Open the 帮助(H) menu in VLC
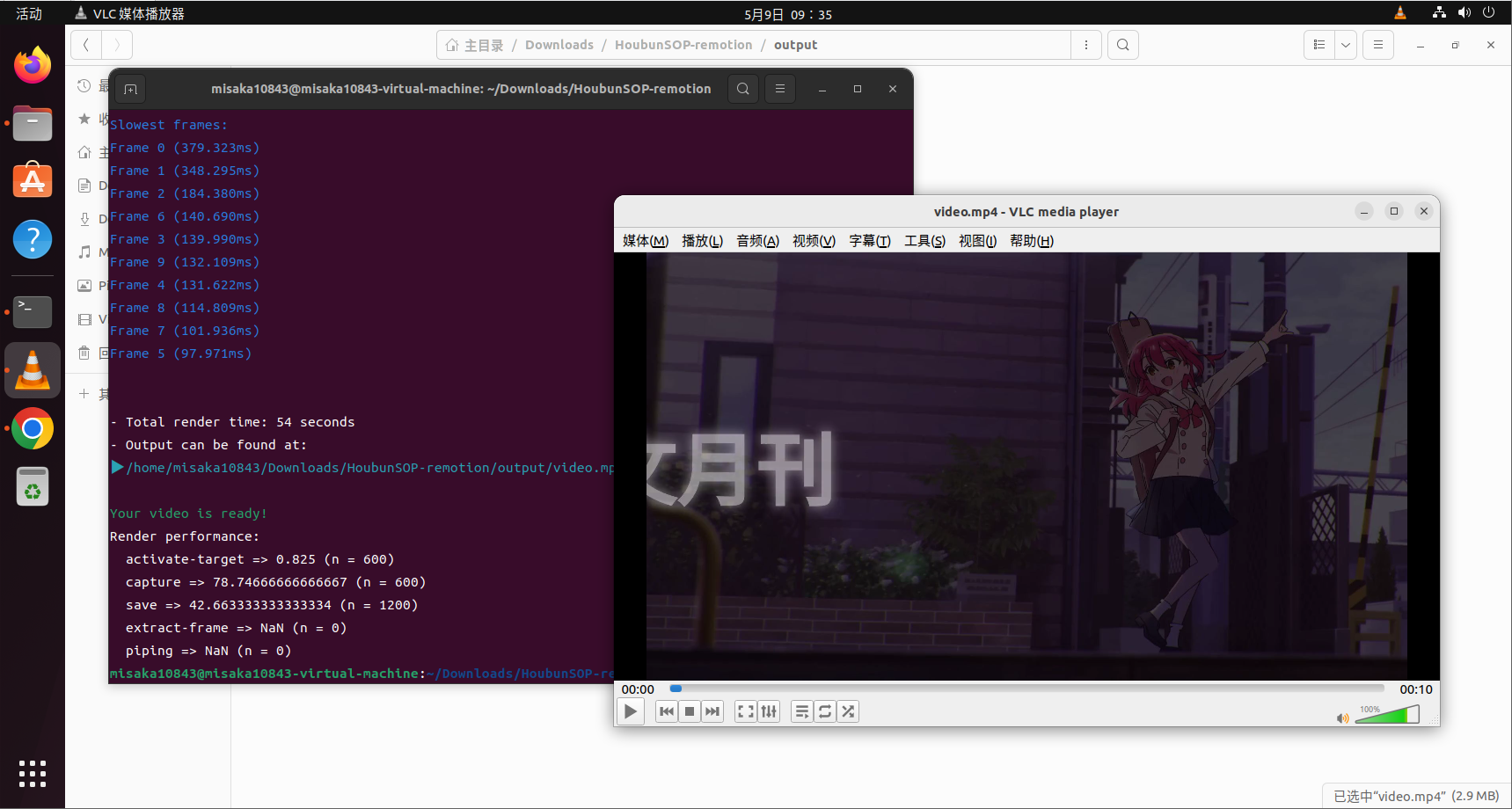The height and width of the screenshot is (809, 1512). point(1032,241)
